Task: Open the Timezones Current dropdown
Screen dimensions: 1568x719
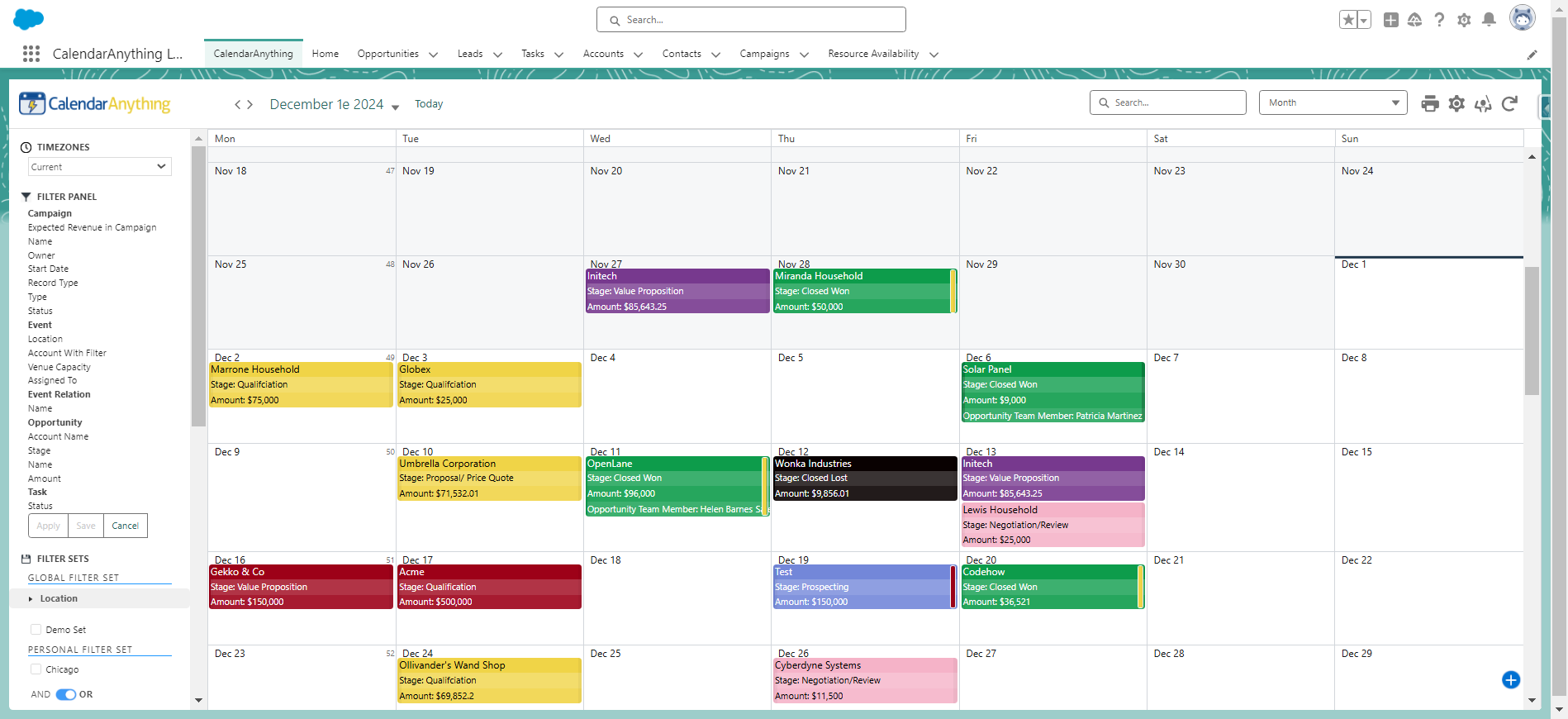Action: [x=99, y=167]
